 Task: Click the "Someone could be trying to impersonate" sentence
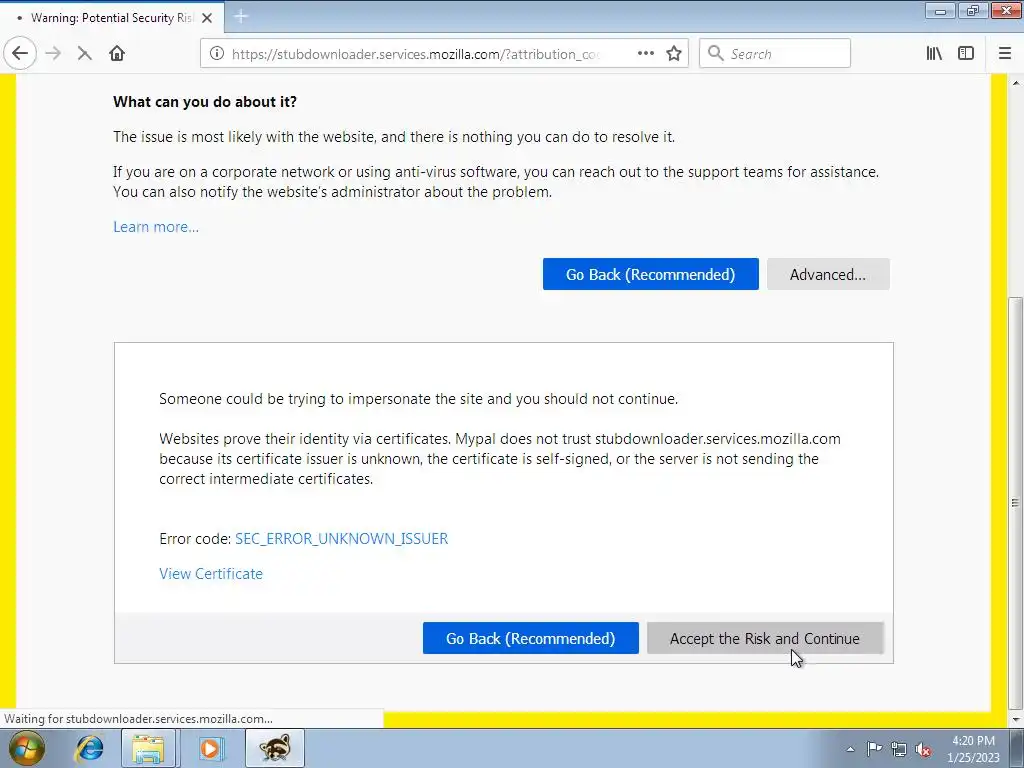(419, 399)
